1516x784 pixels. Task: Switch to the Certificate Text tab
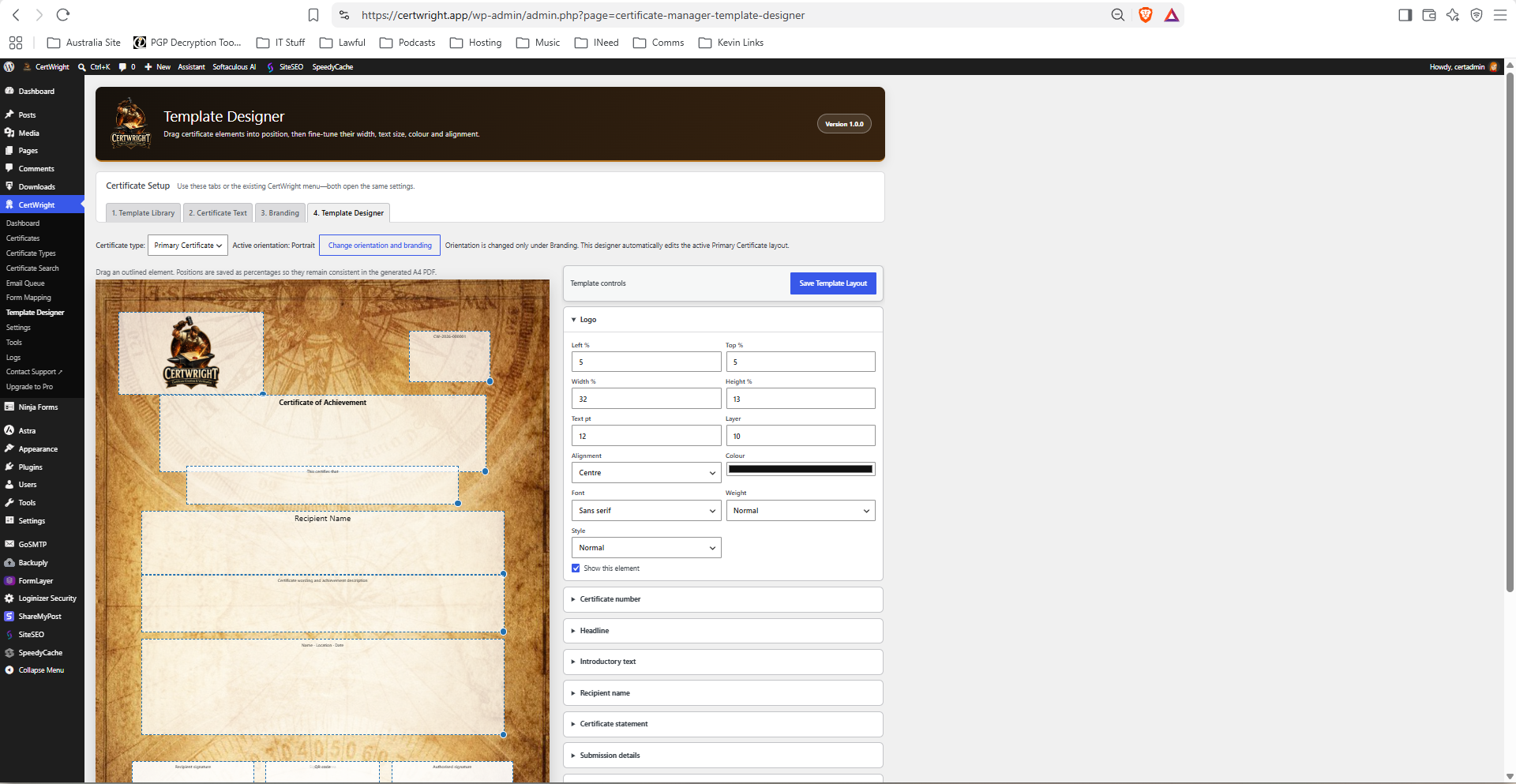click(x=218, y=213)
